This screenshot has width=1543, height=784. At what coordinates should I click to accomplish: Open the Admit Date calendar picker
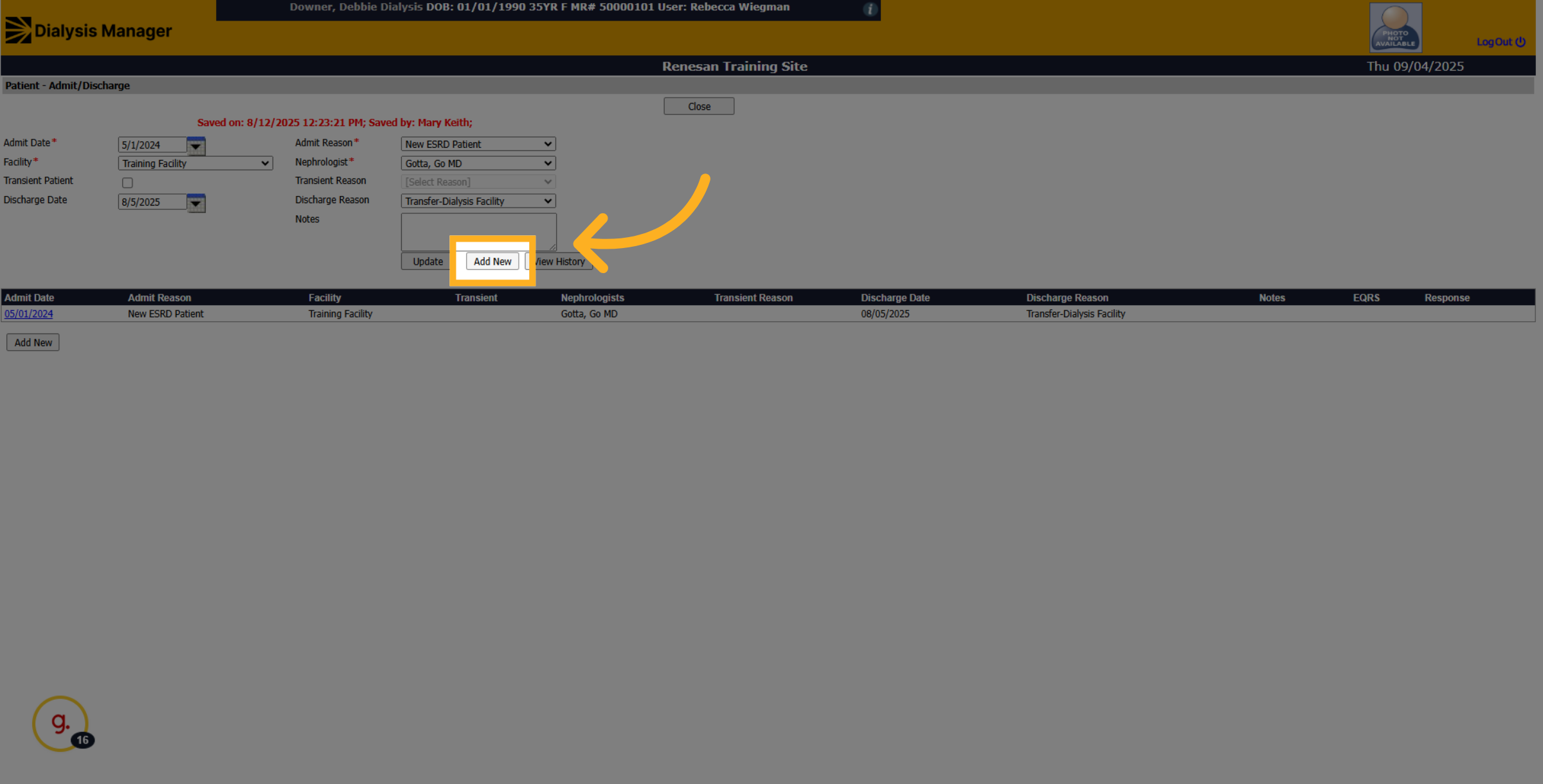196,146
